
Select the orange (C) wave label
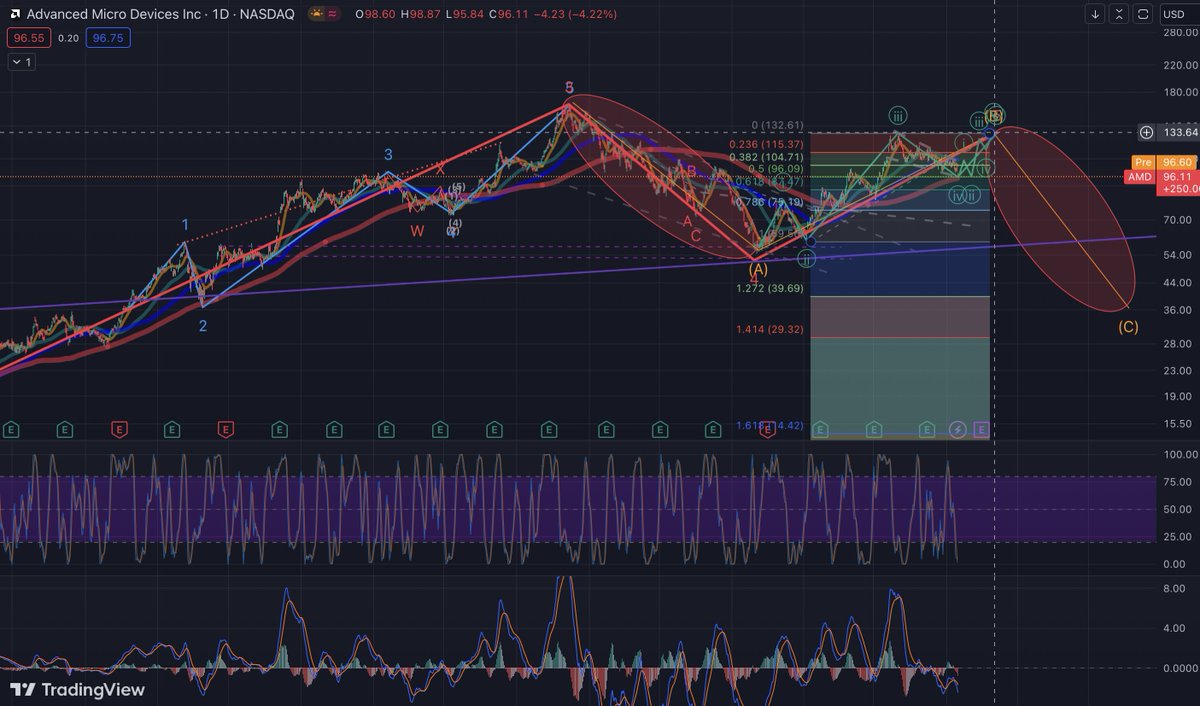pyautogui.click(x=1128, y=327)
